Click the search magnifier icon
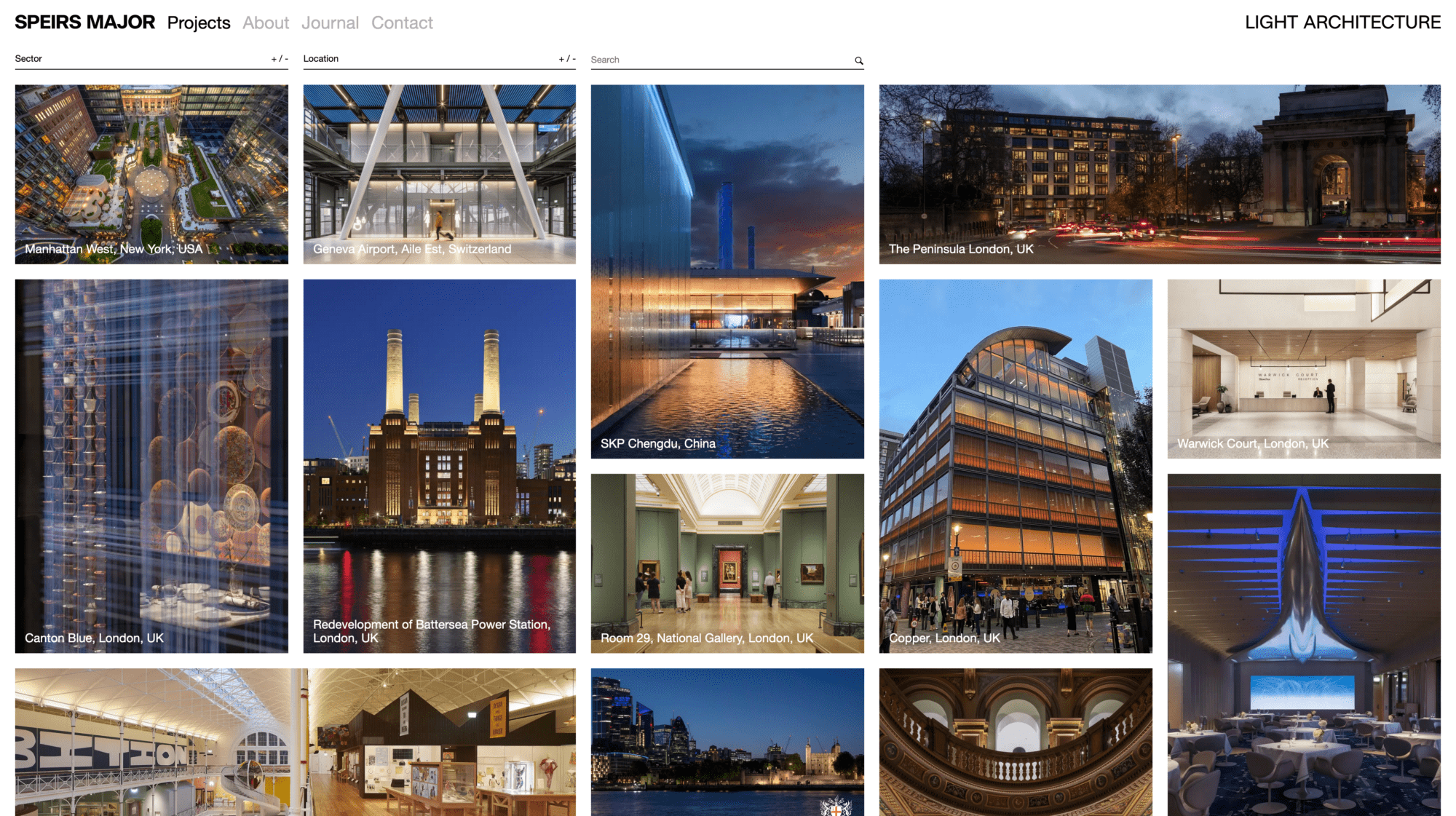The width and height of the screenshot is (1456, 816). 859,61
